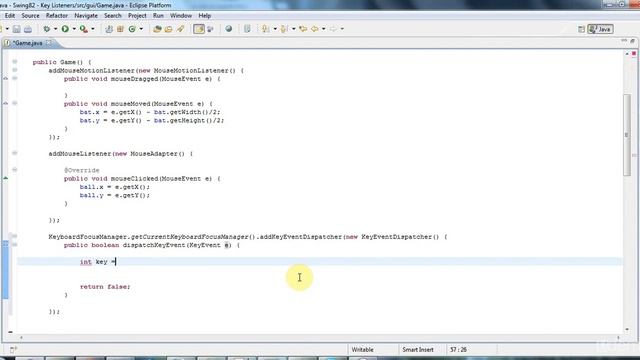Collapse the @Override annotation fold
Screen dimensions: 640x360
[15, 170]
